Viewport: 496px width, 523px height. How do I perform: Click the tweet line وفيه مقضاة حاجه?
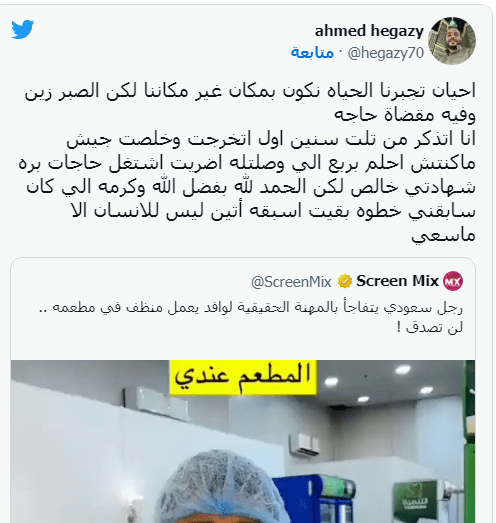tap(405, 115)
